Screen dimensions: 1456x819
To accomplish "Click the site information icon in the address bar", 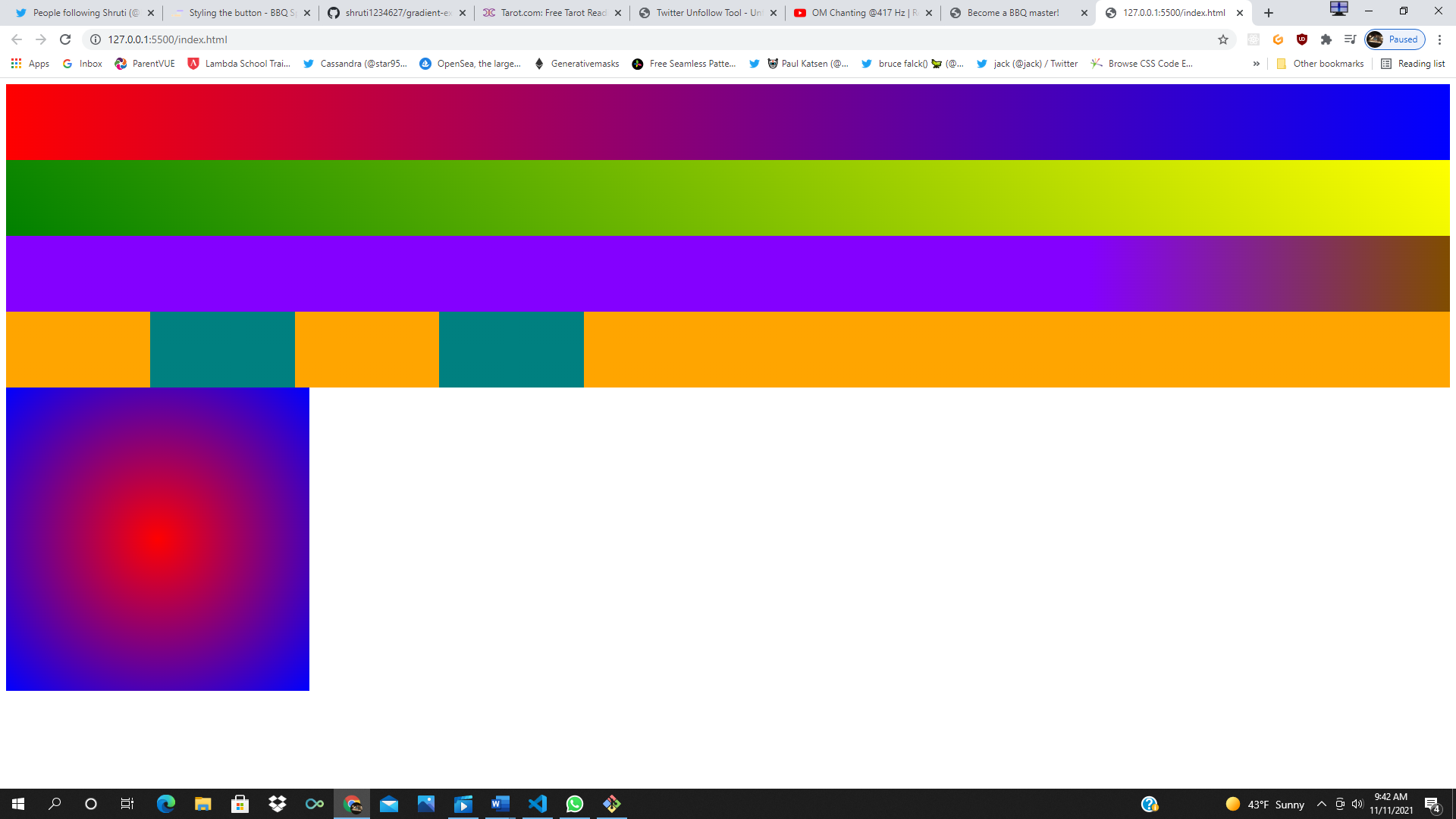I will pyautogui.click(x=96, y=39).
